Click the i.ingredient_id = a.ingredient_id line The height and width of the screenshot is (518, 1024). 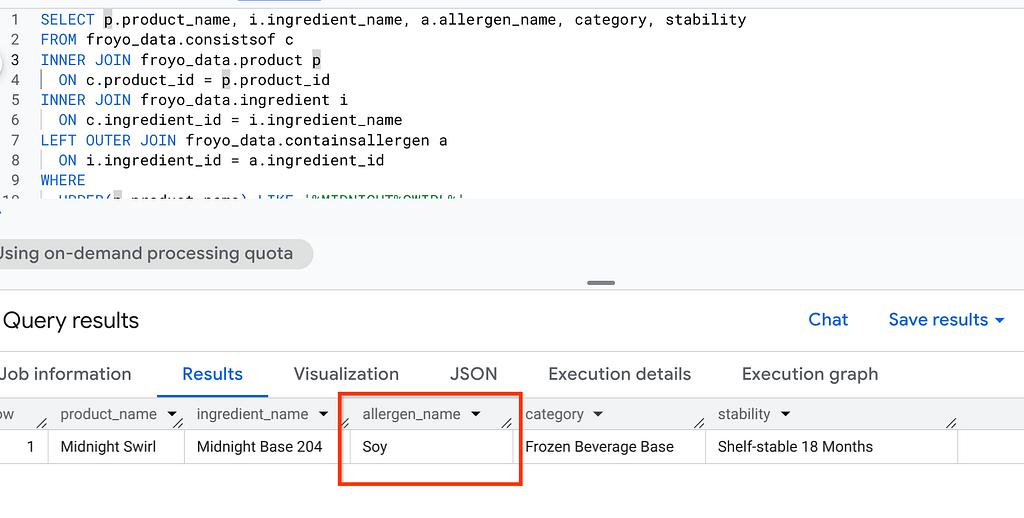click(x=221, y=160)
